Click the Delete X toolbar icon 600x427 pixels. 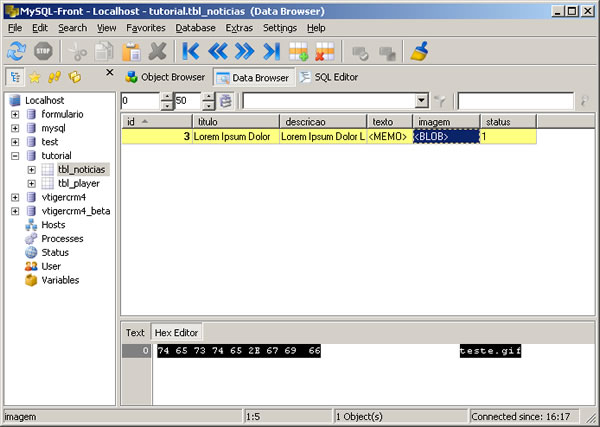pos(157,51)
